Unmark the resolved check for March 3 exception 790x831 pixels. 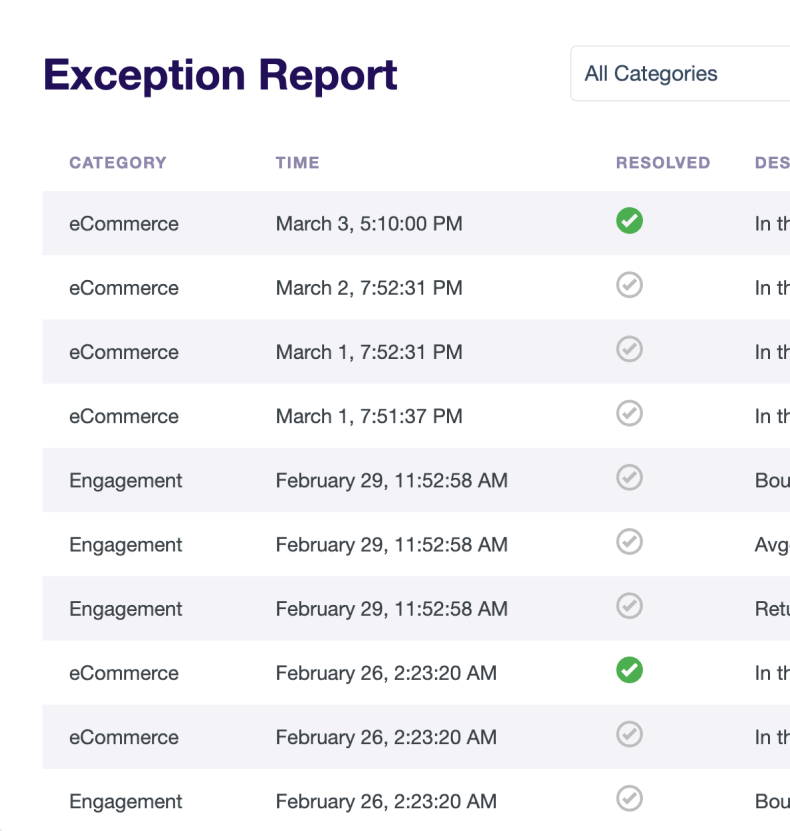(629, 222)
